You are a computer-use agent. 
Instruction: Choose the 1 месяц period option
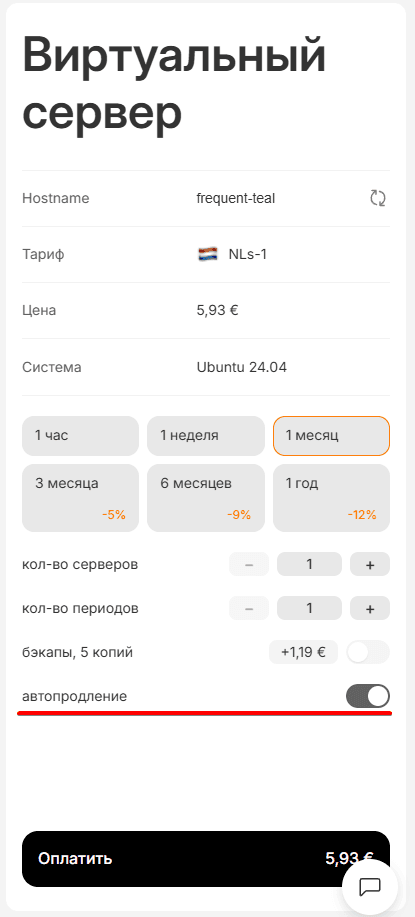[331, 436]
